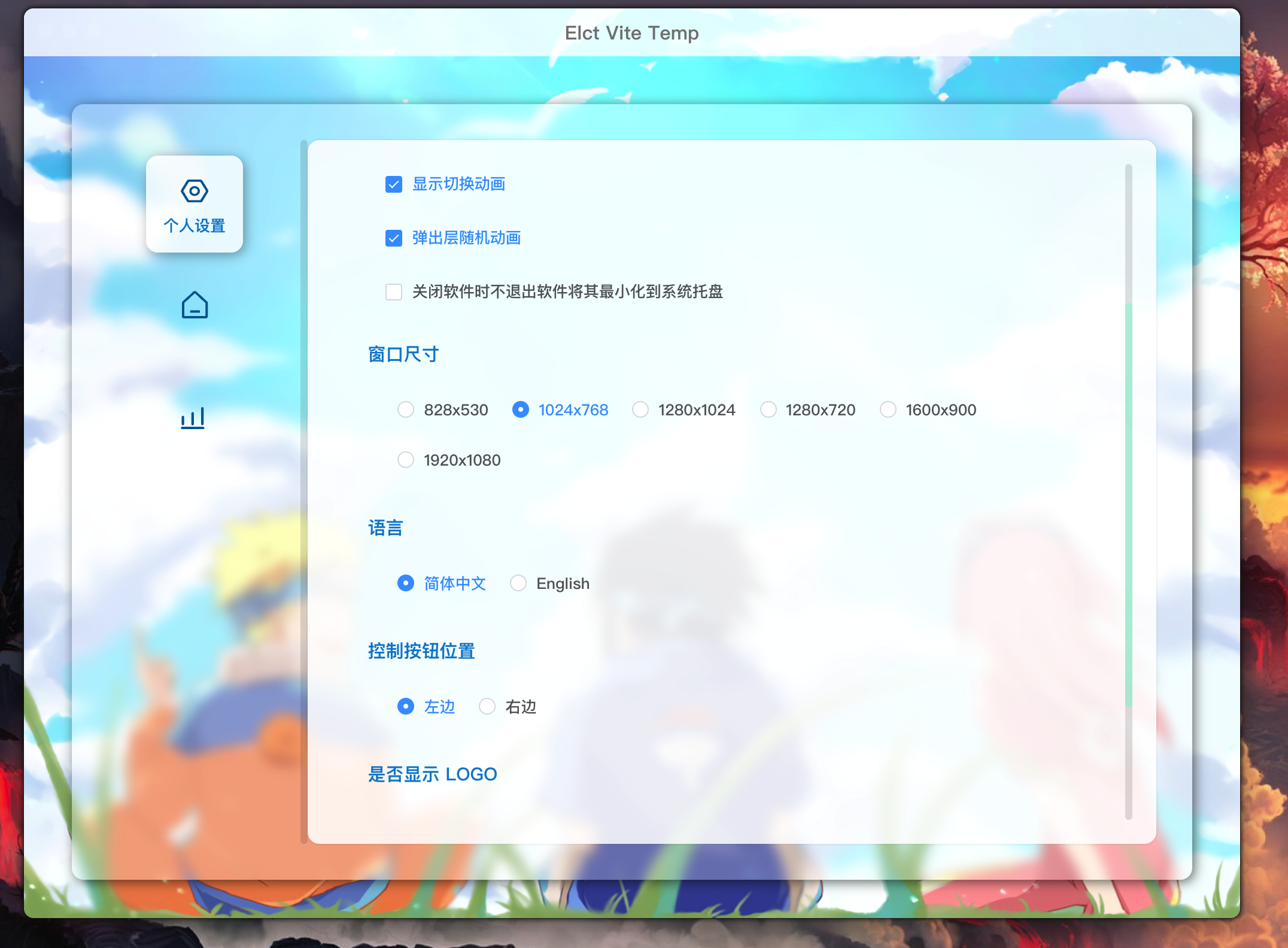Click the 显示切换动画 text label

click(458, 184)
